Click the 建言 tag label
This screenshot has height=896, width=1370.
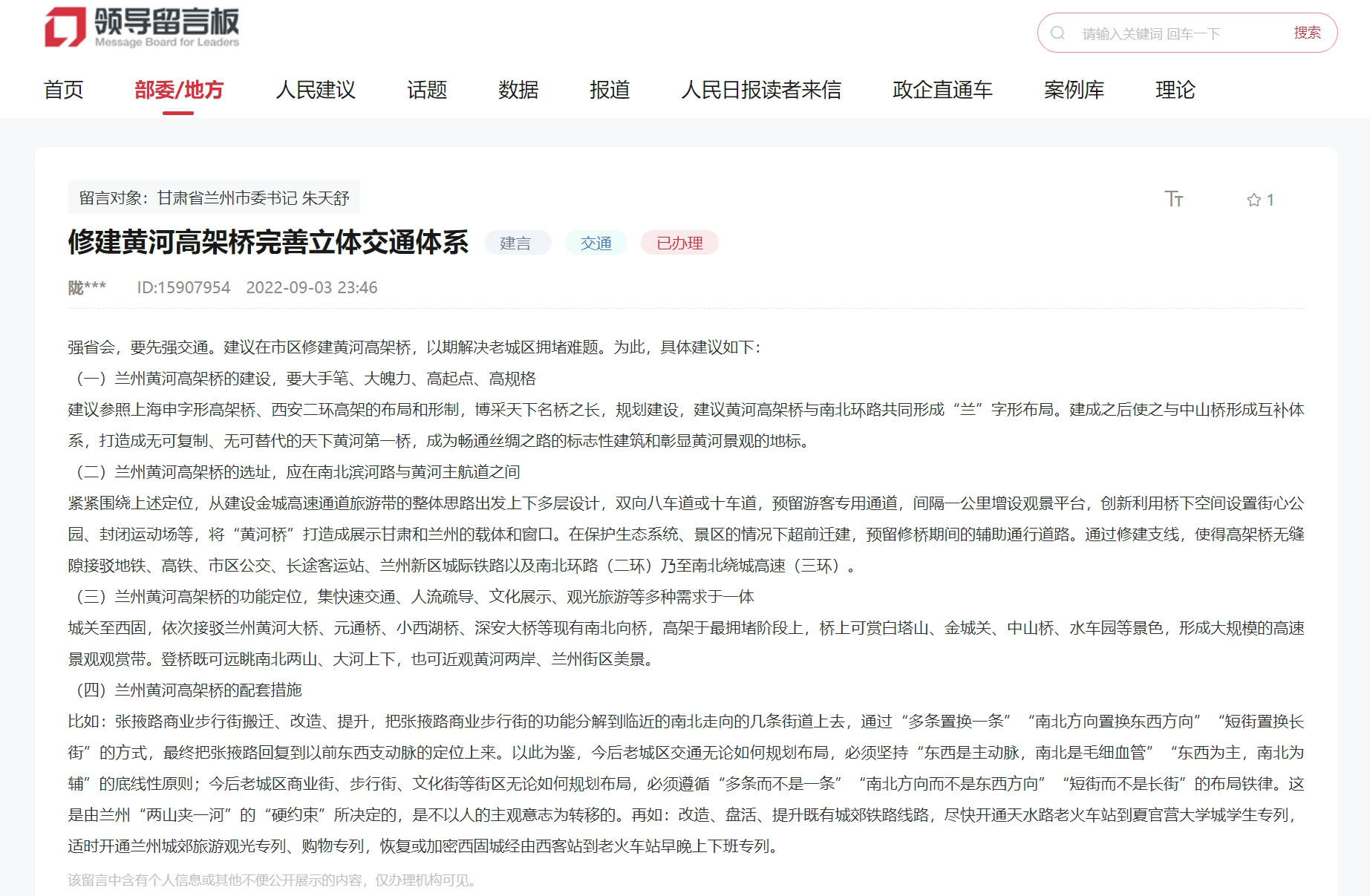click(x=516, y=243)
